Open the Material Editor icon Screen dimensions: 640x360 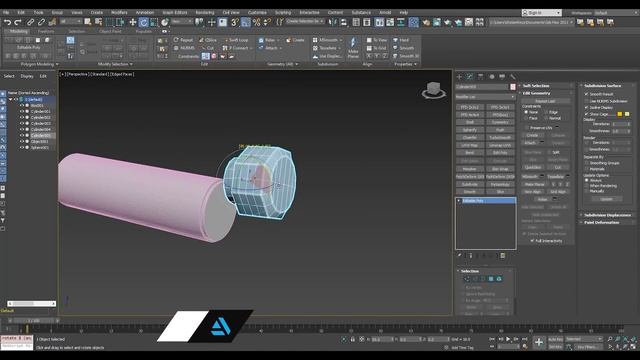pos(413,22)
